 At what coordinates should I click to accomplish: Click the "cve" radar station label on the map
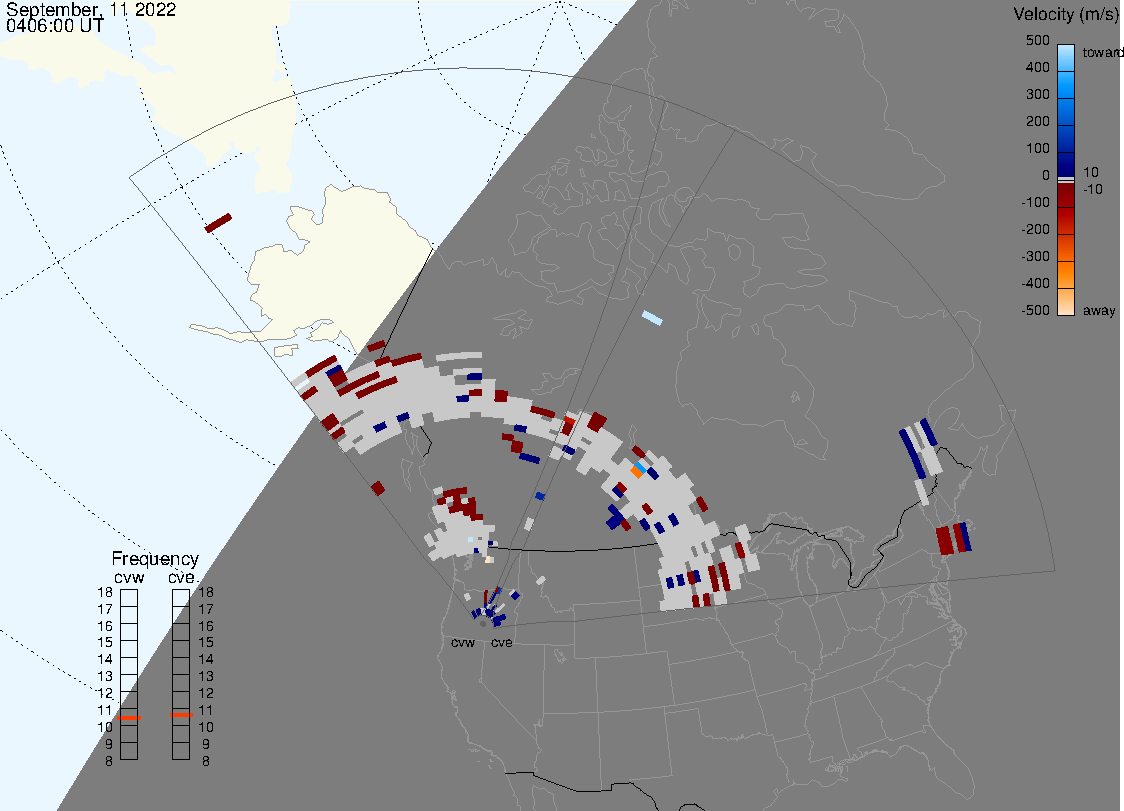(502, 642)
